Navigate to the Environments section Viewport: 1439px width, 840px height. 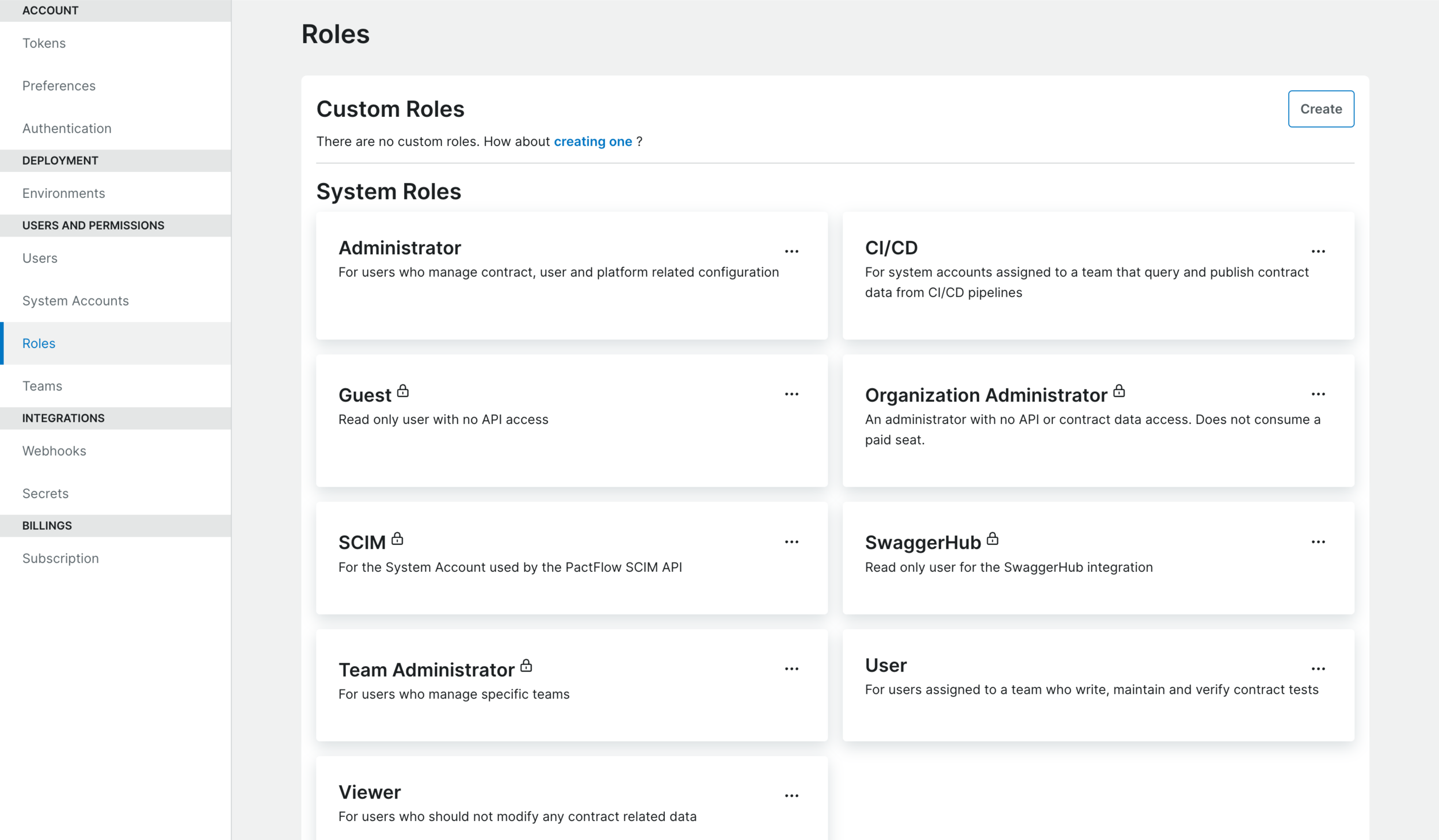[x=63, y=193]
